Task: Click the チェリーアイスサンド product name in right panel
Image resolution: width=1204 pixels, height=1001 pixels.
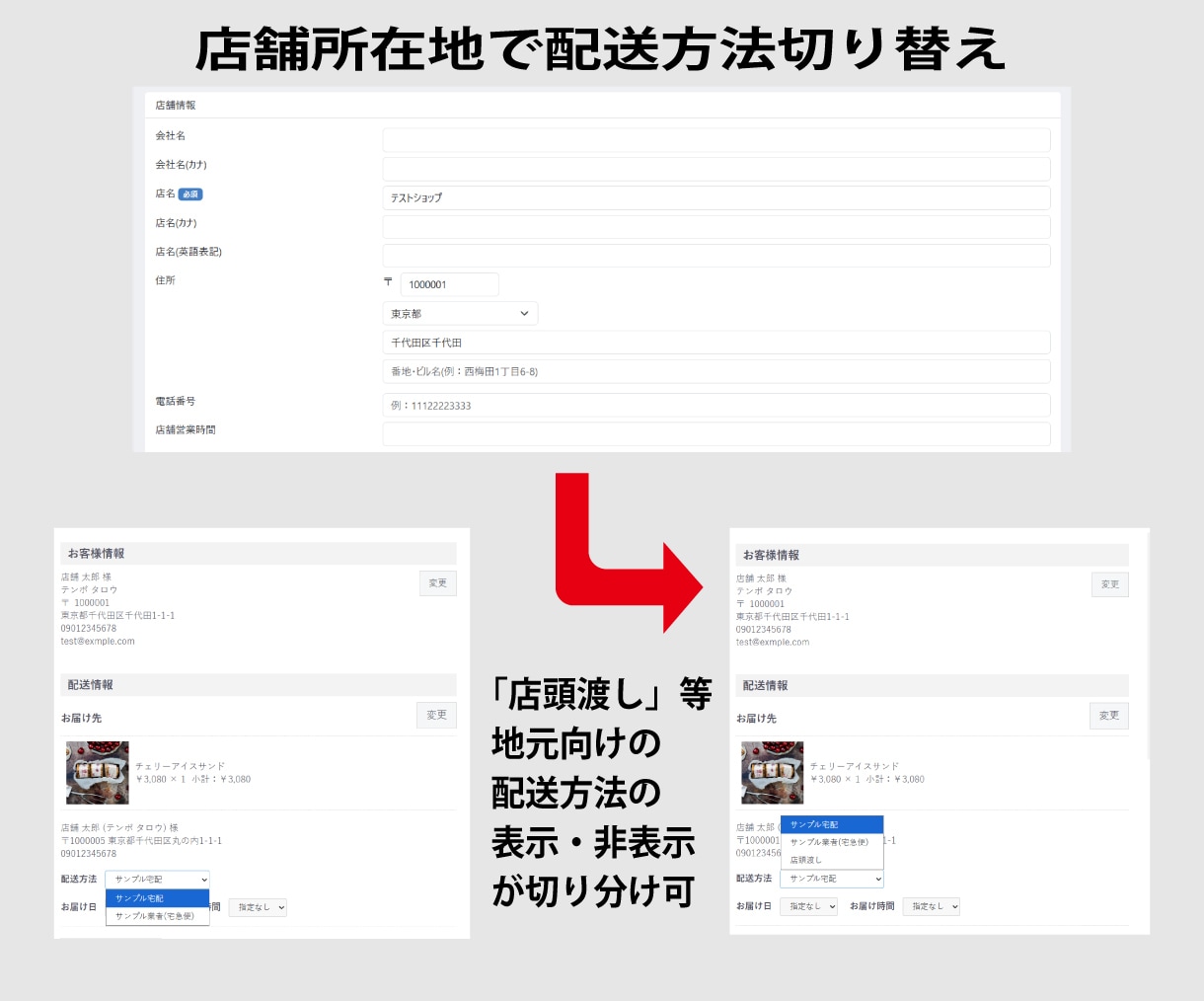Action: [x=855, y=766]
